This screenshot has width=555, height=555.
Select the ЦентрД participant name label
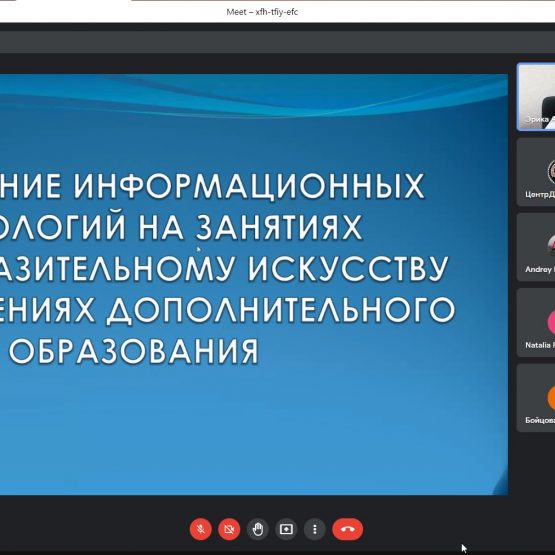(540, 195)
